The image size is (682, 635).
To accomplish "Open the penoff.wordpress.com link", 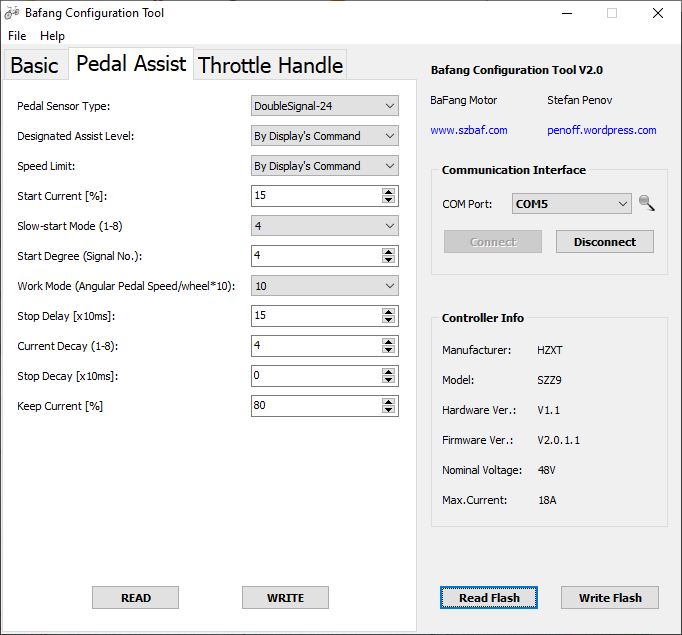I will tap(602, 130).
